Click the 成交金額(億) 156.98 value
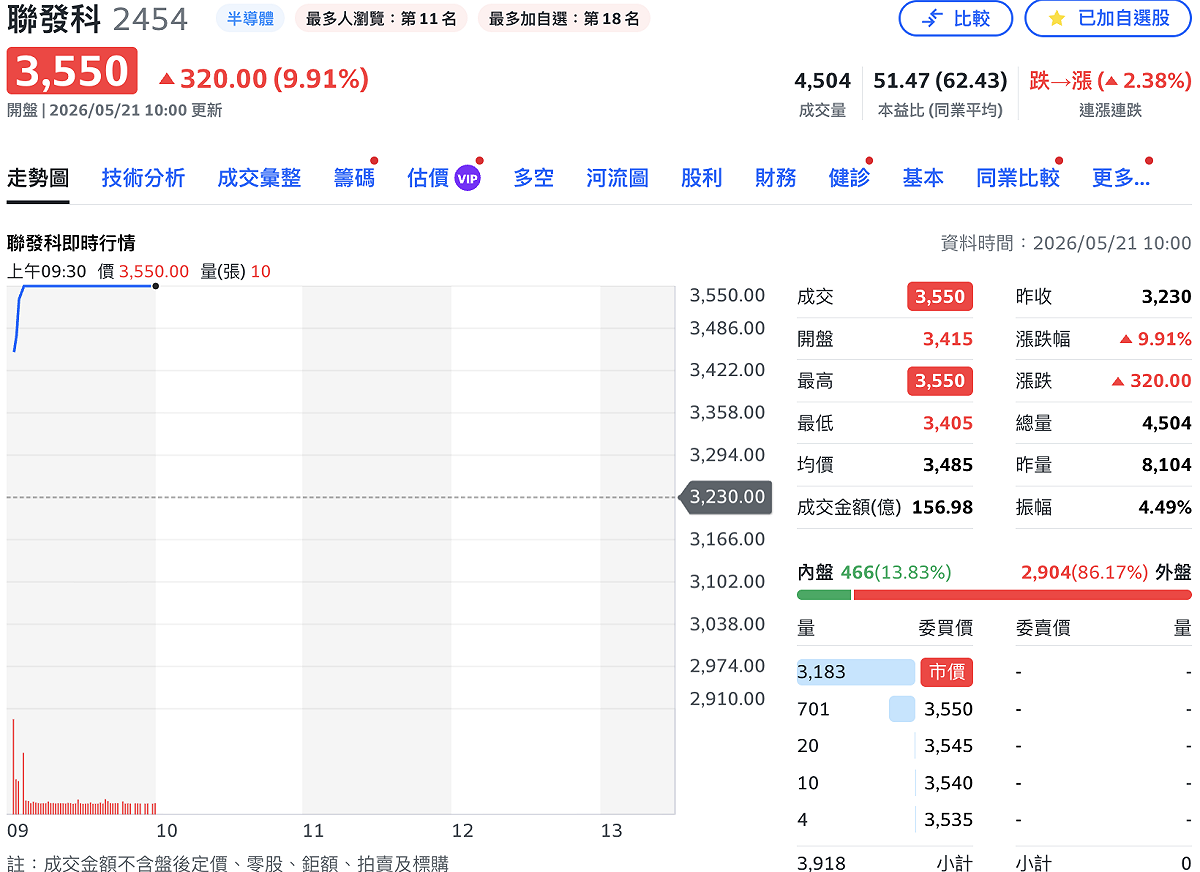 [x=942, y=507]
